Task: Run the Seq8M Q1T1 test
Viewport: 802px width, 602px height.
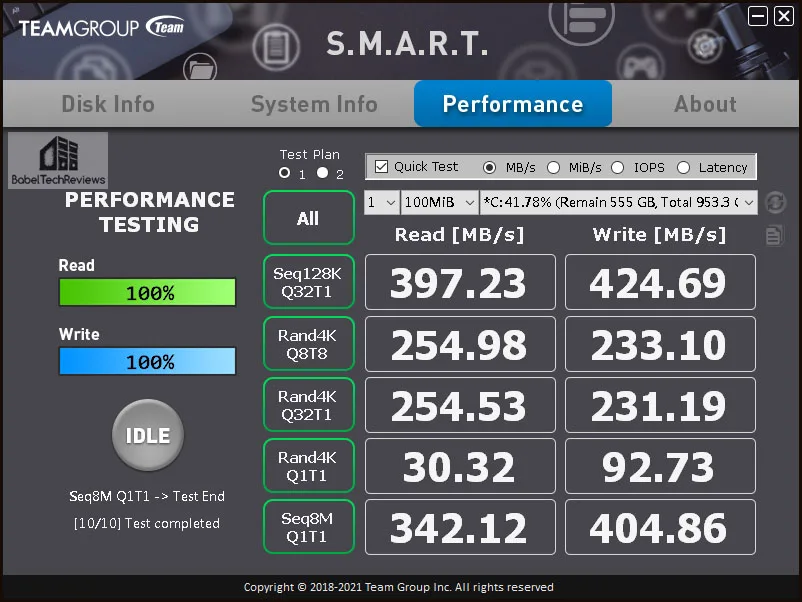Action: (x=308, y=527)
